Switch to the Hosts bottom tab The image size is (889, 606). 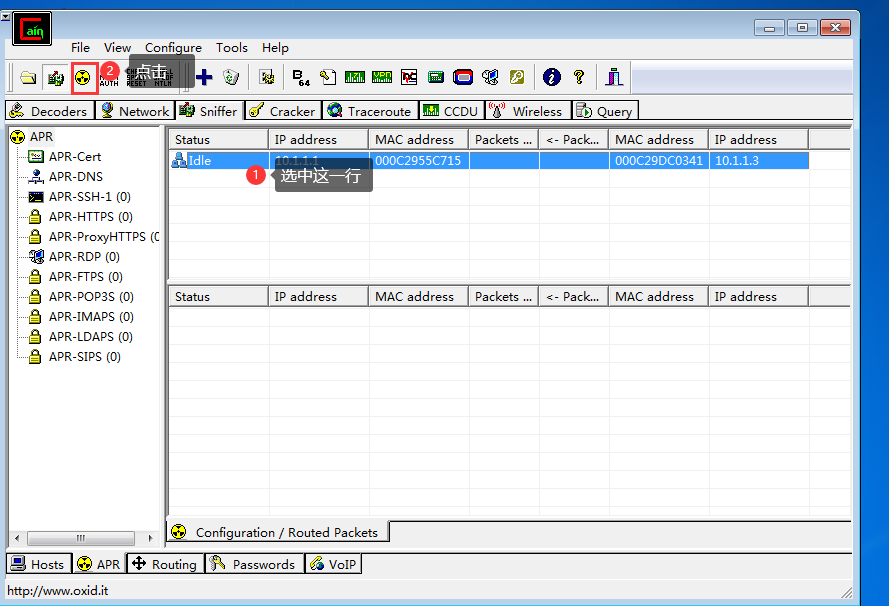39,564
